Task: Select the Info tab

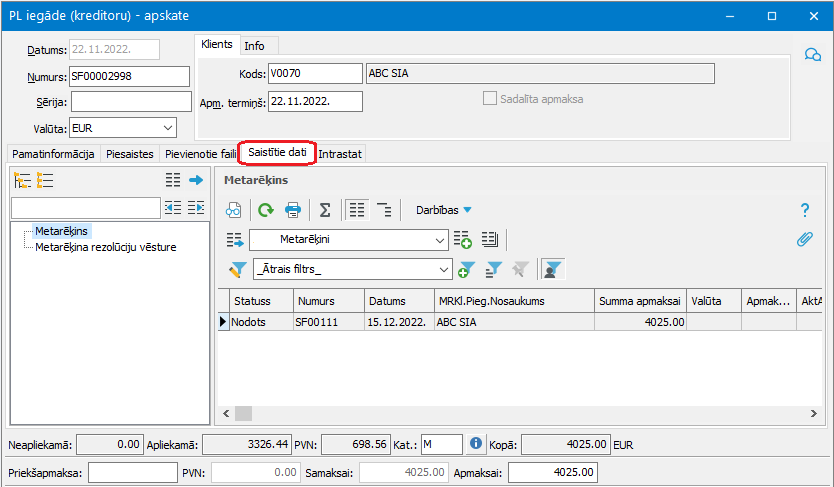Action: pos(255,46)
